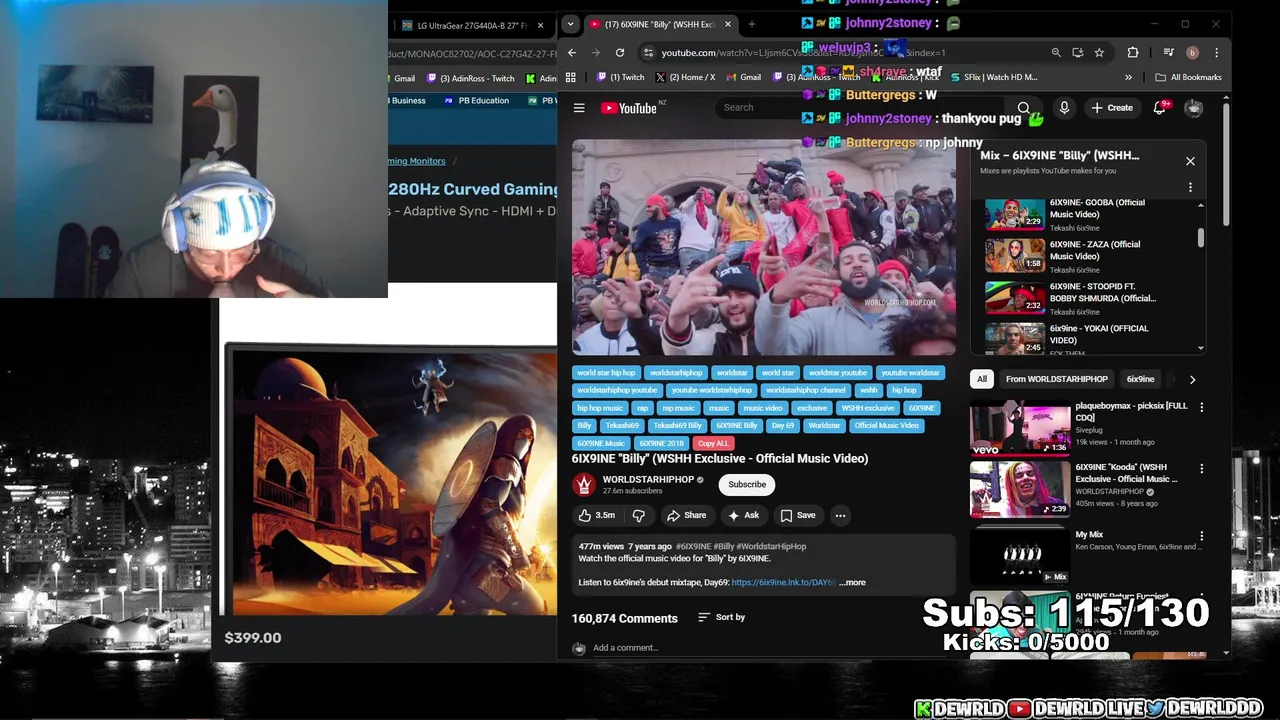Click the YouTube search field
1280x720 pixels.
[860, 108]
